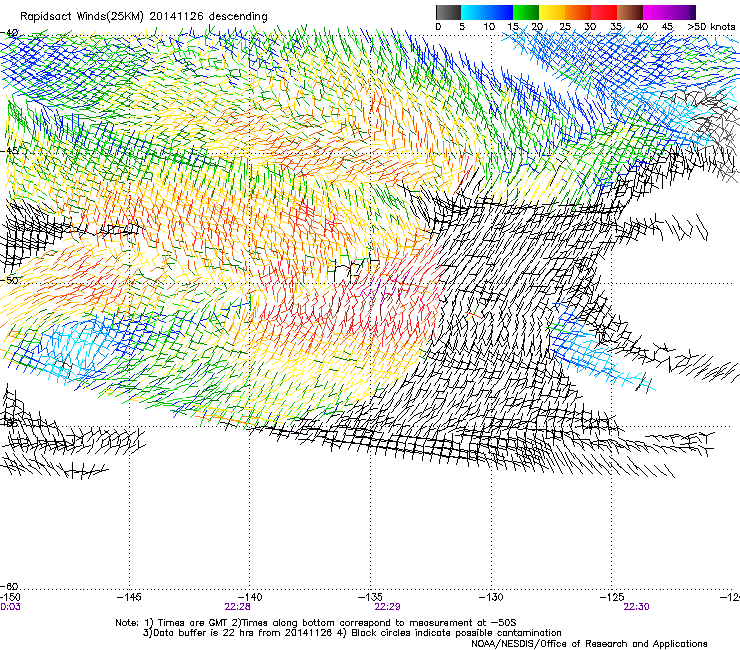The width and height of the screenshot is (740, 650).
Task: Click the map title 'Rapidscat Winds(25KM) 20141126 descending'
Action: (144, 17)
